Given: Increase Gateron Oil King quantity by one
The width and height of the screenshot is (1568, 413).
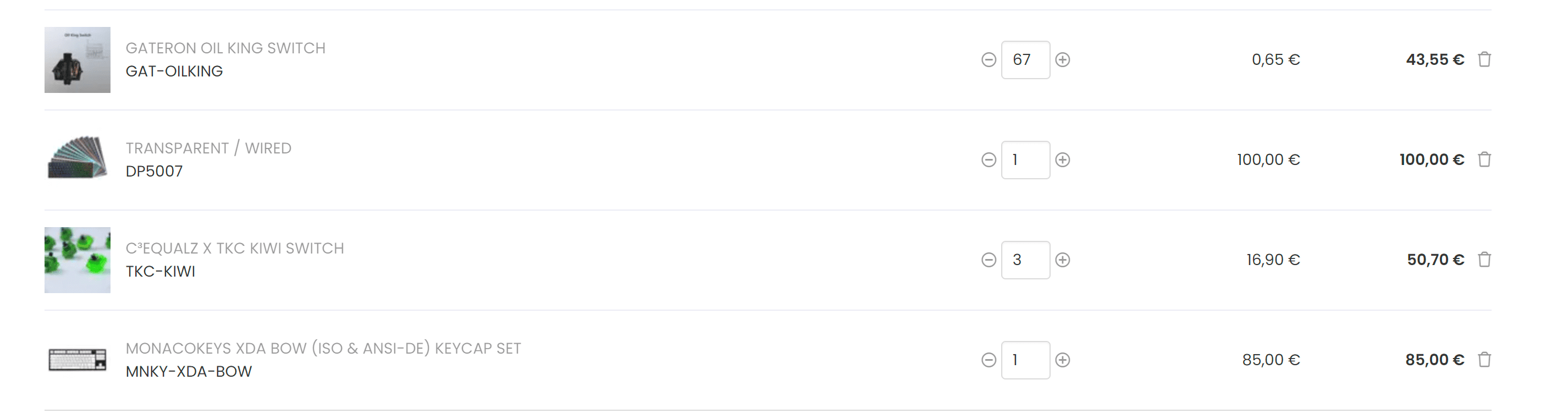Looking at the screenshot, I should [x=1062, y=60].
